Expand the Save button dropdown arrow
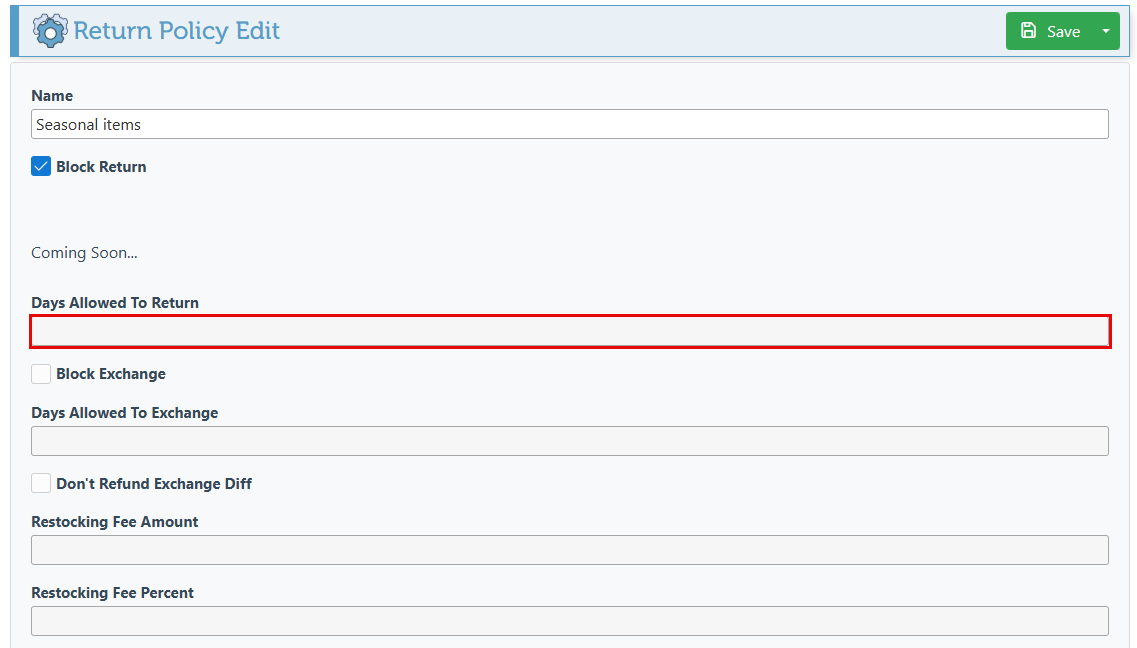The image size is (1137, 648). pyautogui.click(x=1106, y=31)
